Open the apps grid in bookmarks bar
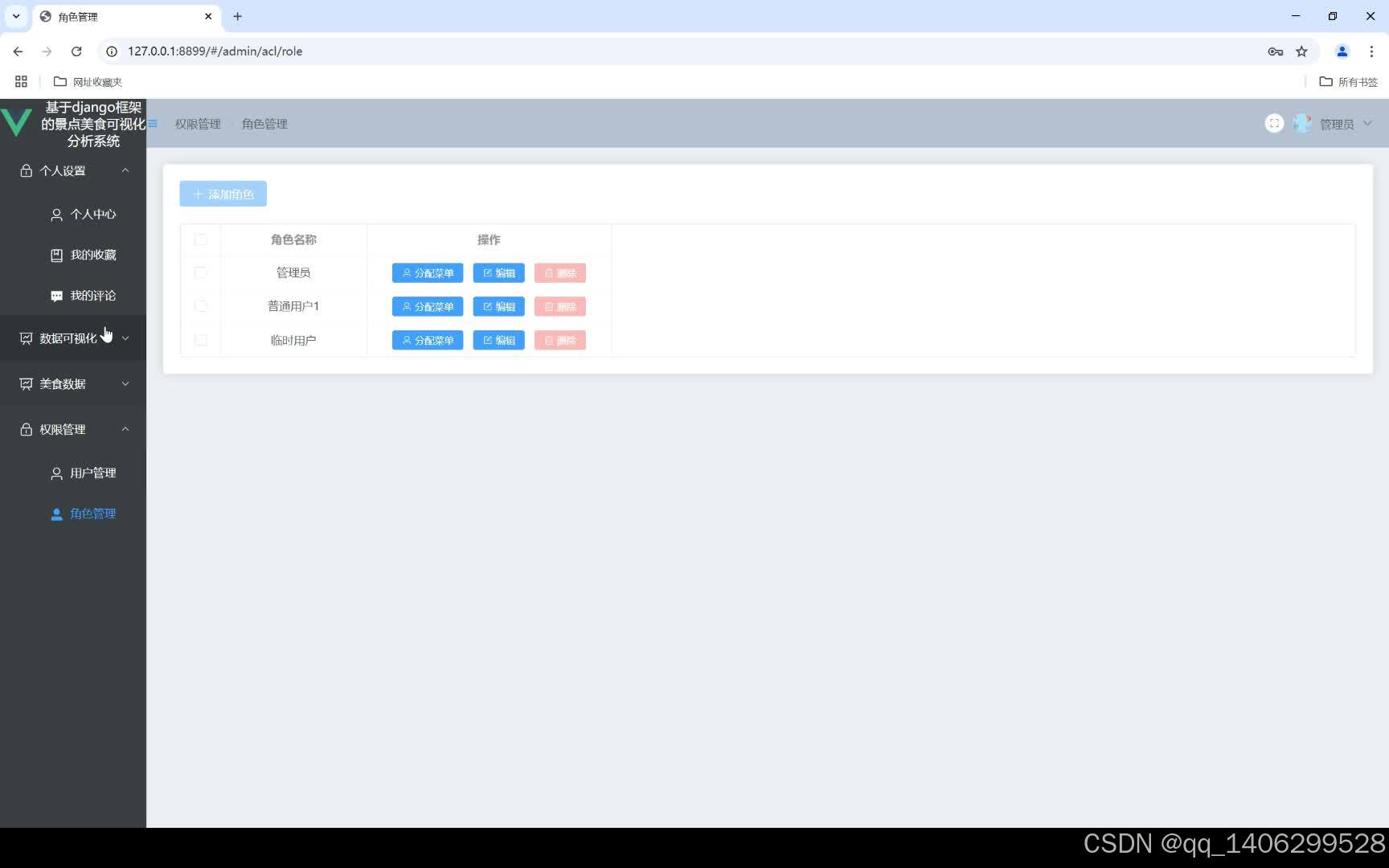 tap(21, 81)
